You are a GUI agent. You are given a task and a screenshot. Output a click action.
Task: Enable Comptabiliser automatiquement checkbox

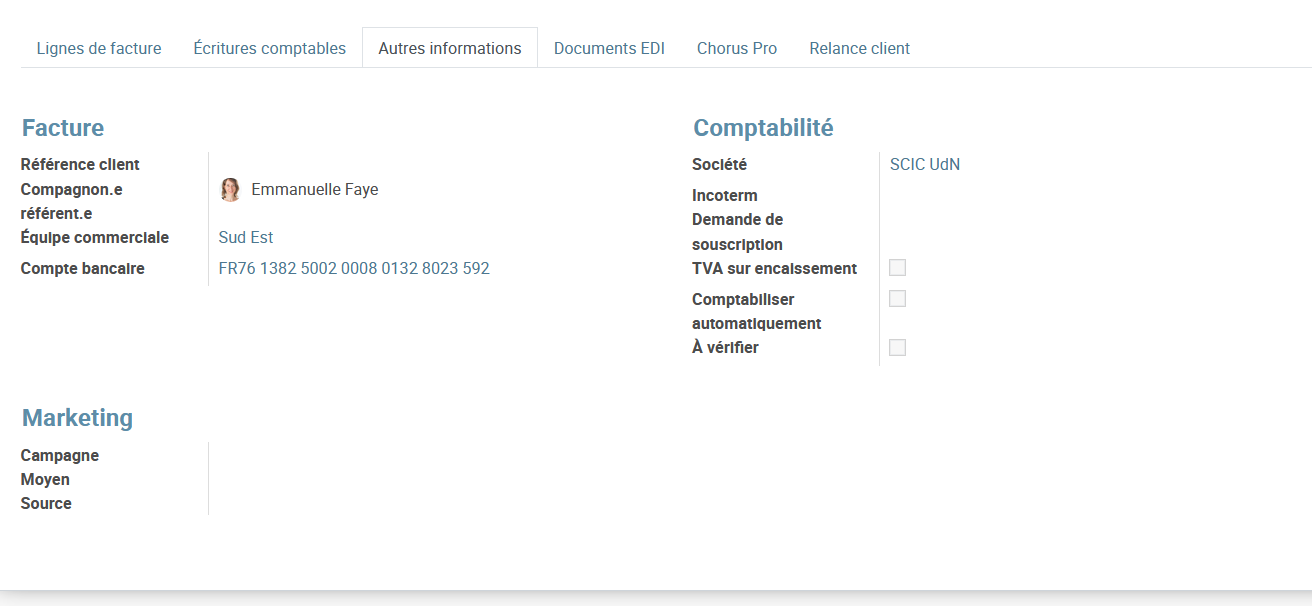pos(897,299)
